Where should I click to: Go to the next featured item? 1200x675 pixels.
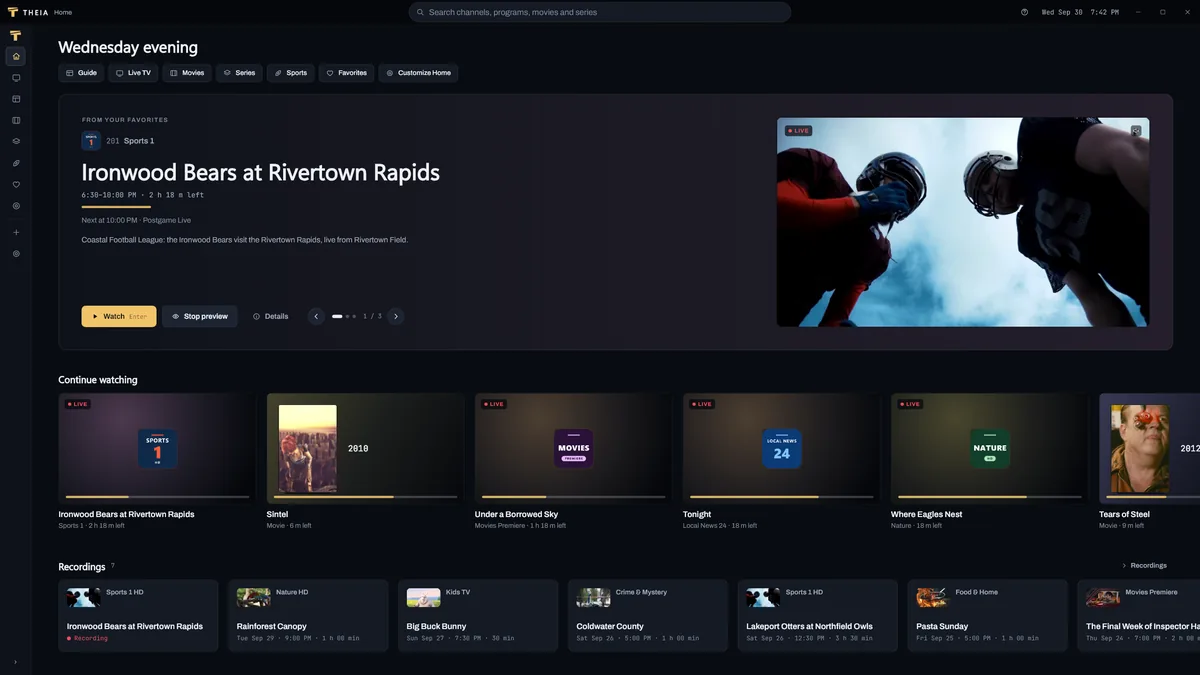coord(396,316)
